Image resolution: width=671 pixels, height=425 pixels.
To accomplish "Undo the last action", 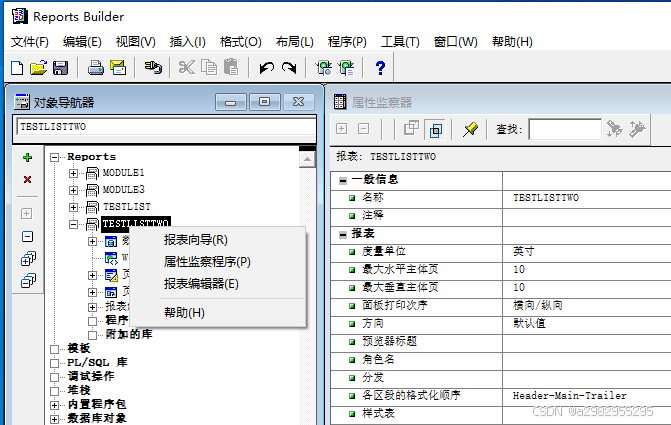I will (267, 68).
